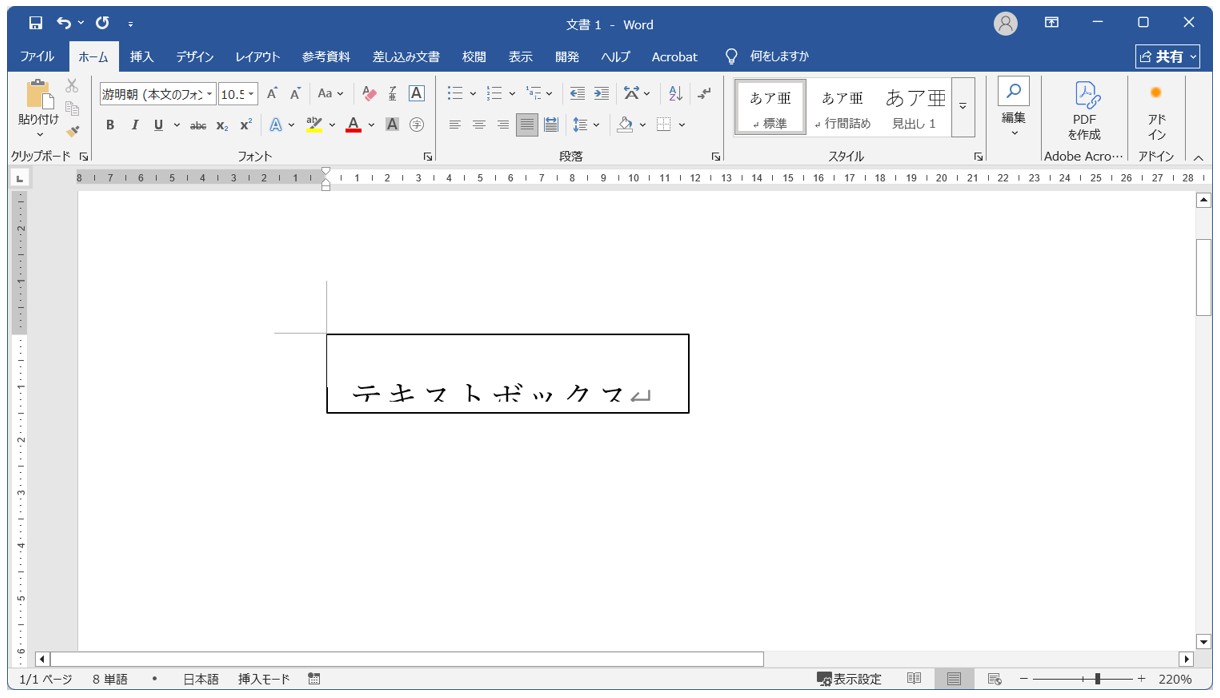This screenshot has width=1220, height=698.
Task: Open the ファイル tab
Action: point(38,57)
